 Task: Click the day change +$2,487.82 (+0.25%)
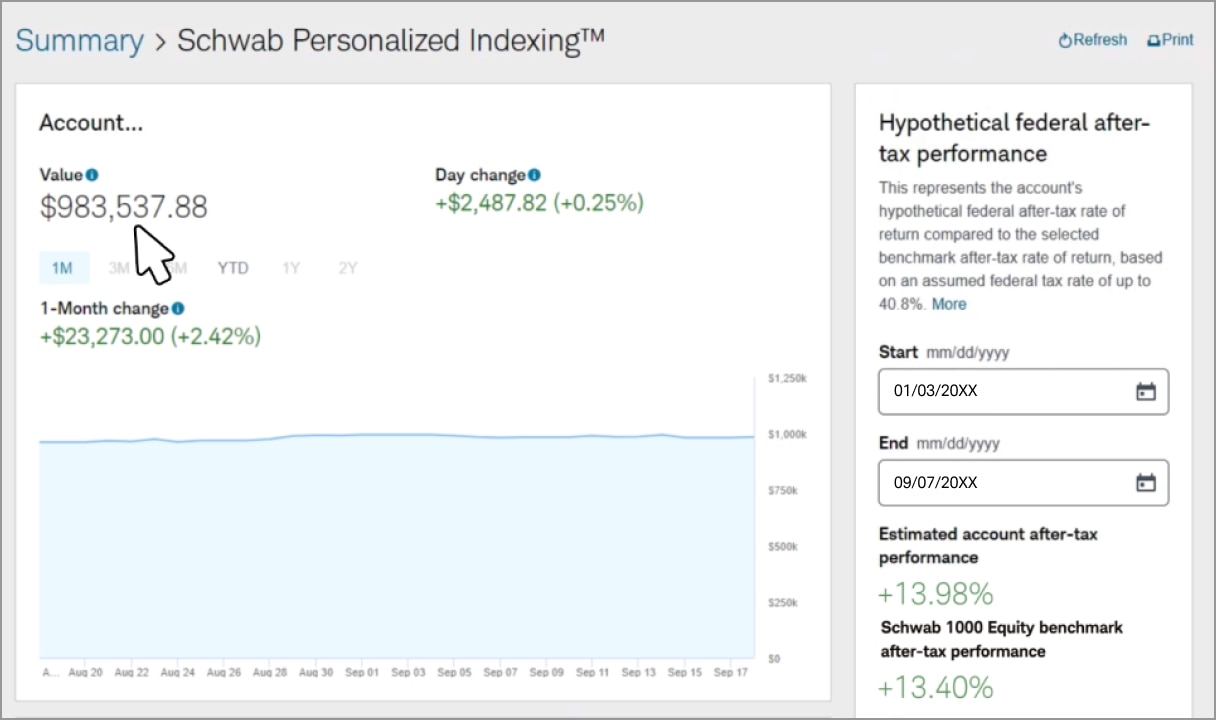[539, 203]
